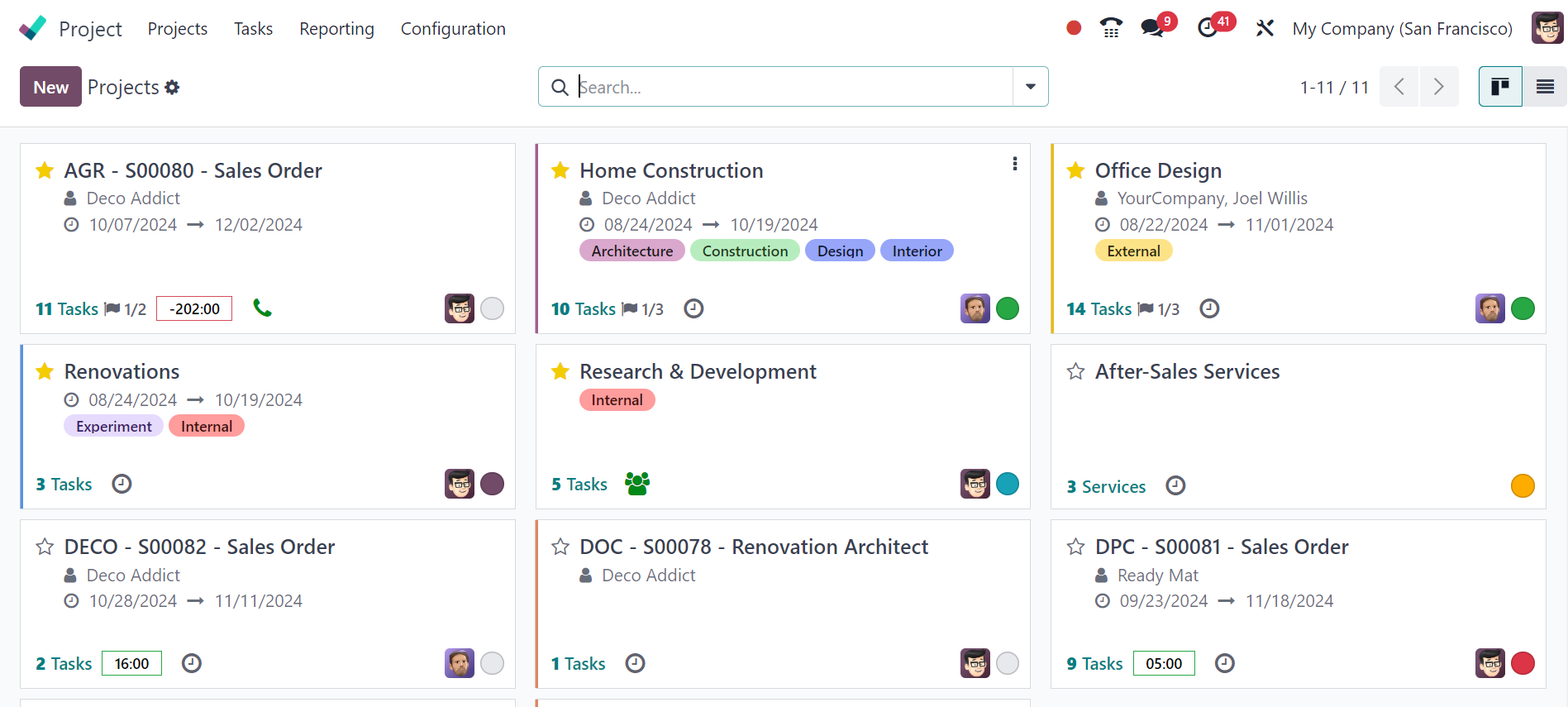Unfavorite AGR - S00080 star
Image resolution: width=1568 pixels, height=707 pixels.
(45, 170)
